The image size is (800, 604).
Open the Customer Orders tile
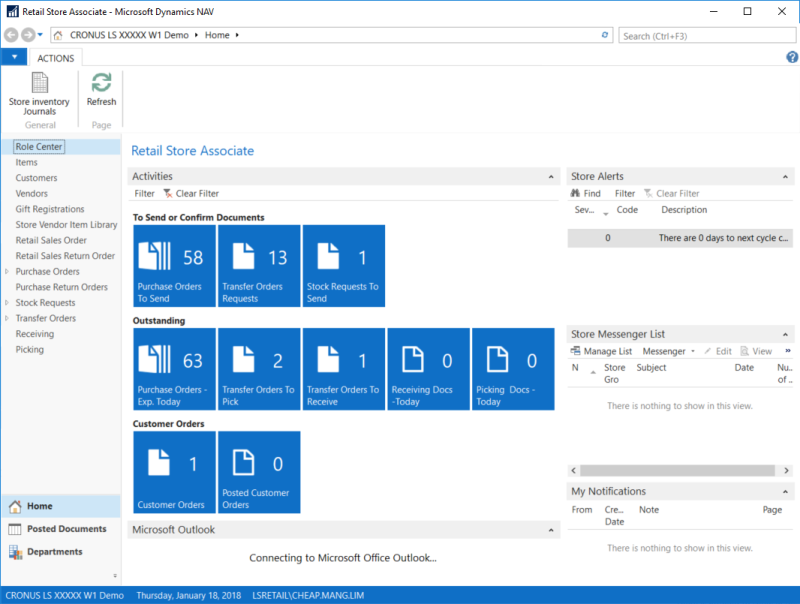[174, 472]
